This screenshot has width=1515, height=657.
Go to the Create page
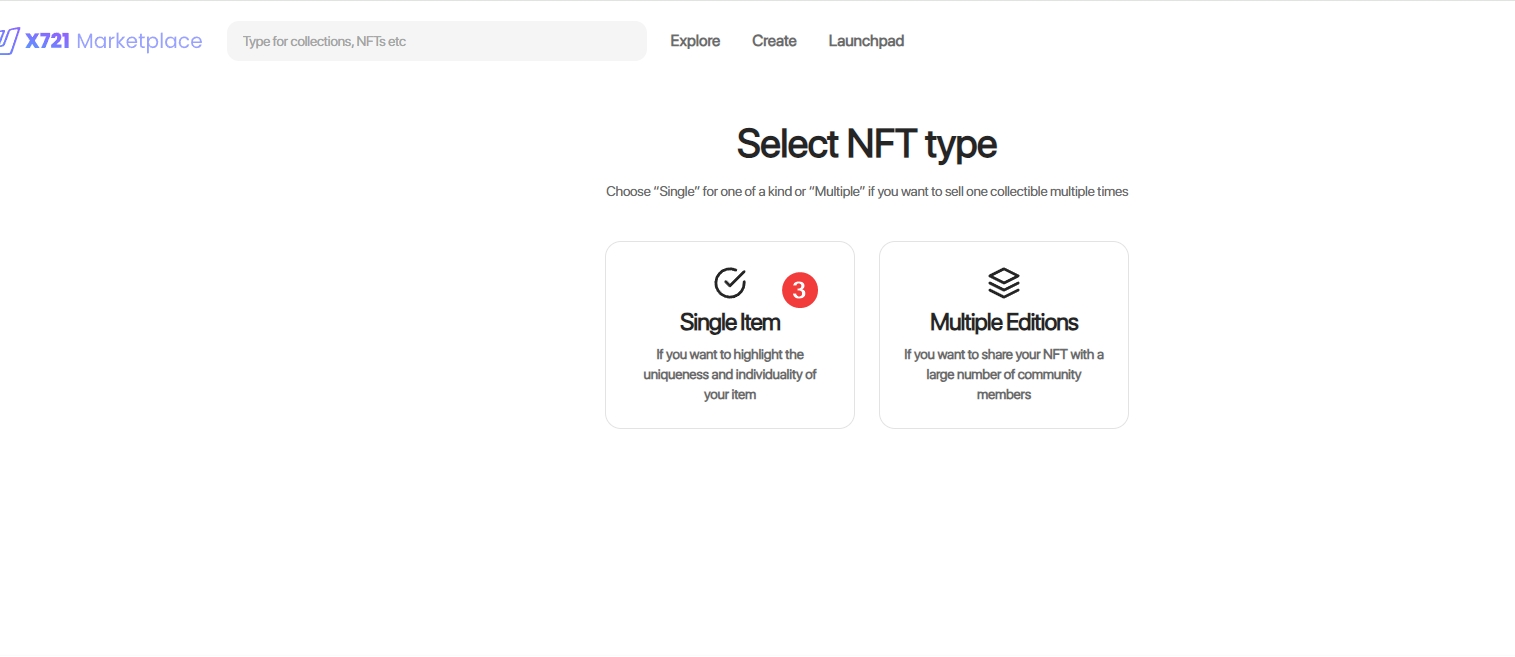point(774,41)
